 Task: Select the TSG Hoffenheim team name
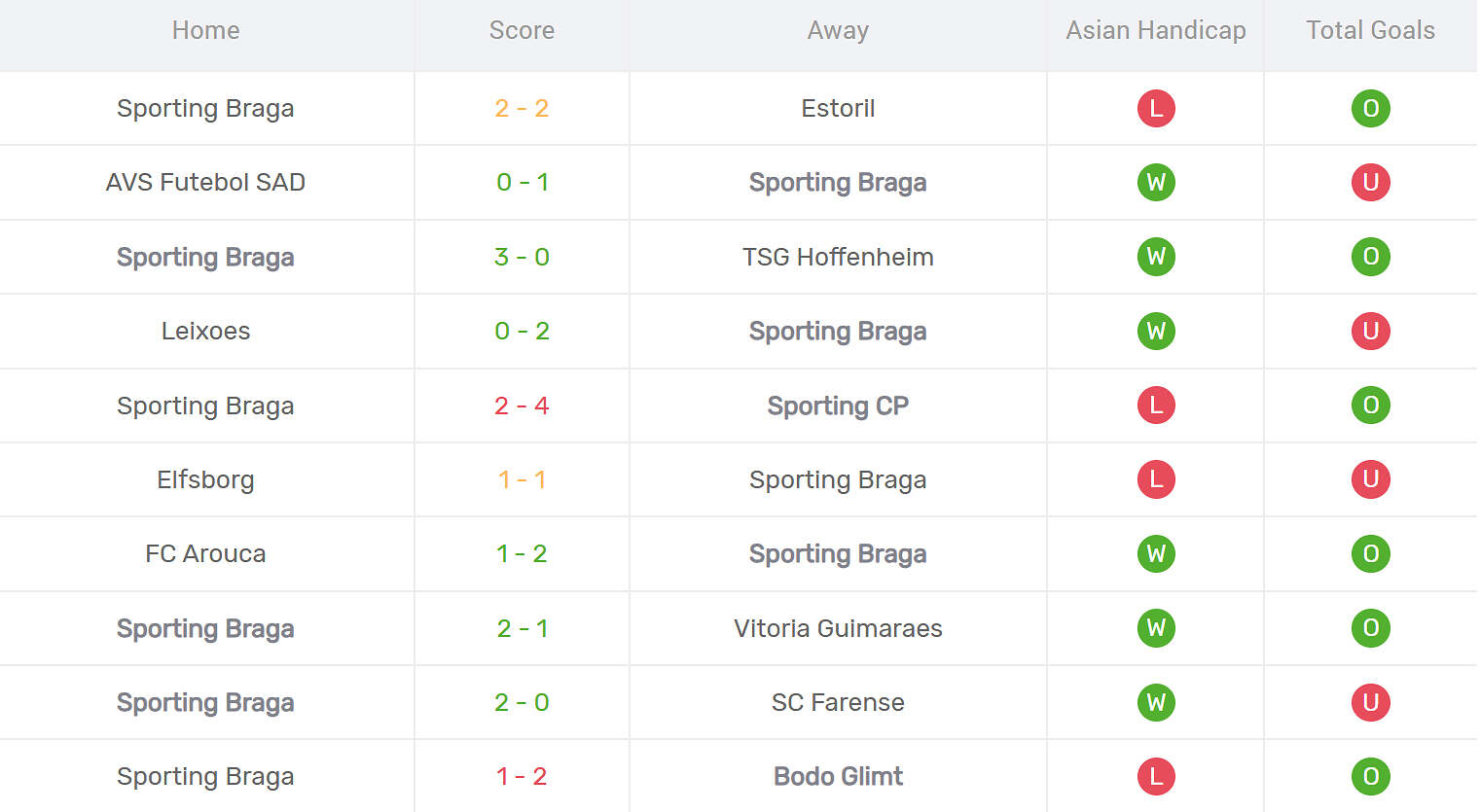tap(838, 257)
